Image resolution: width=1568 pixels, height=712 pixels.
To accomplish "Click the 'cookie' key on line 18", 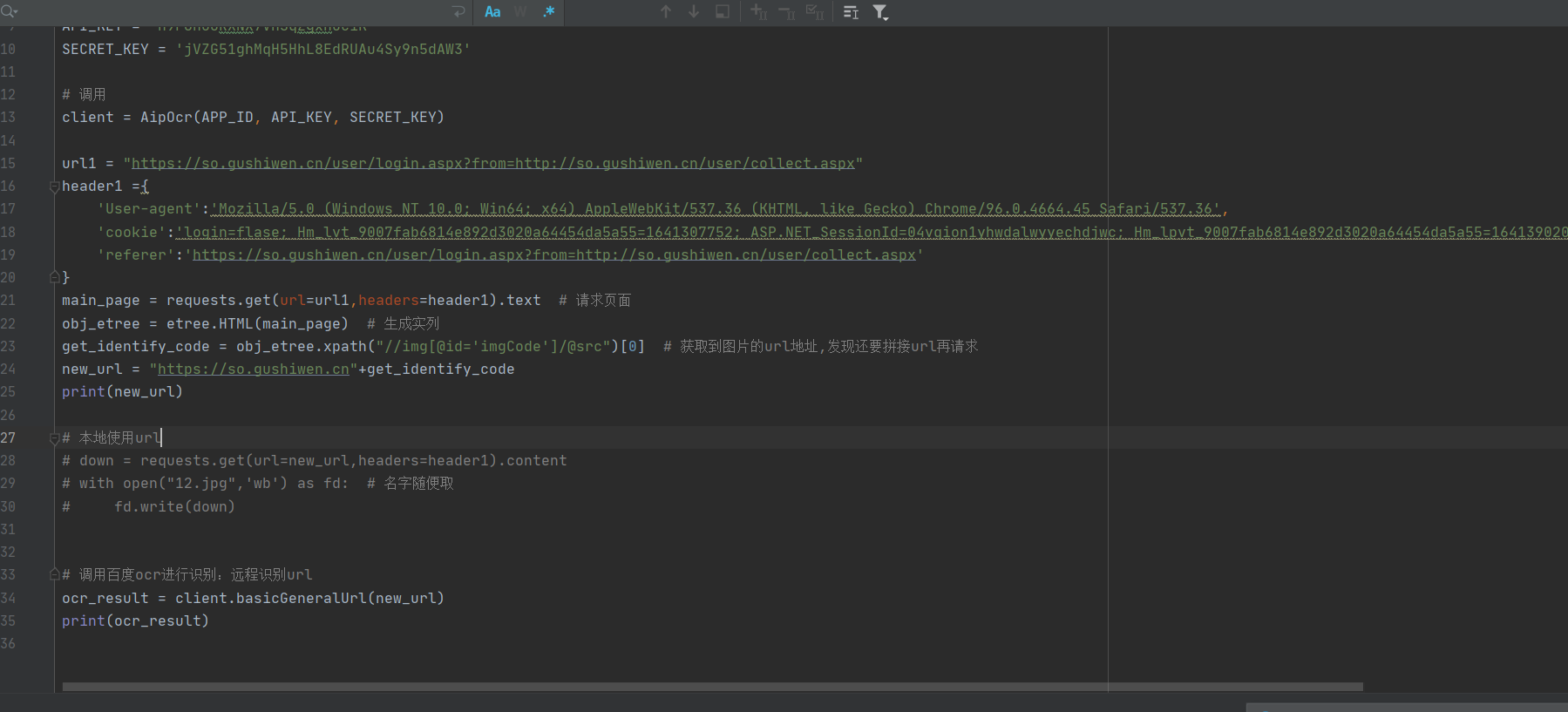I will [131, 233].
